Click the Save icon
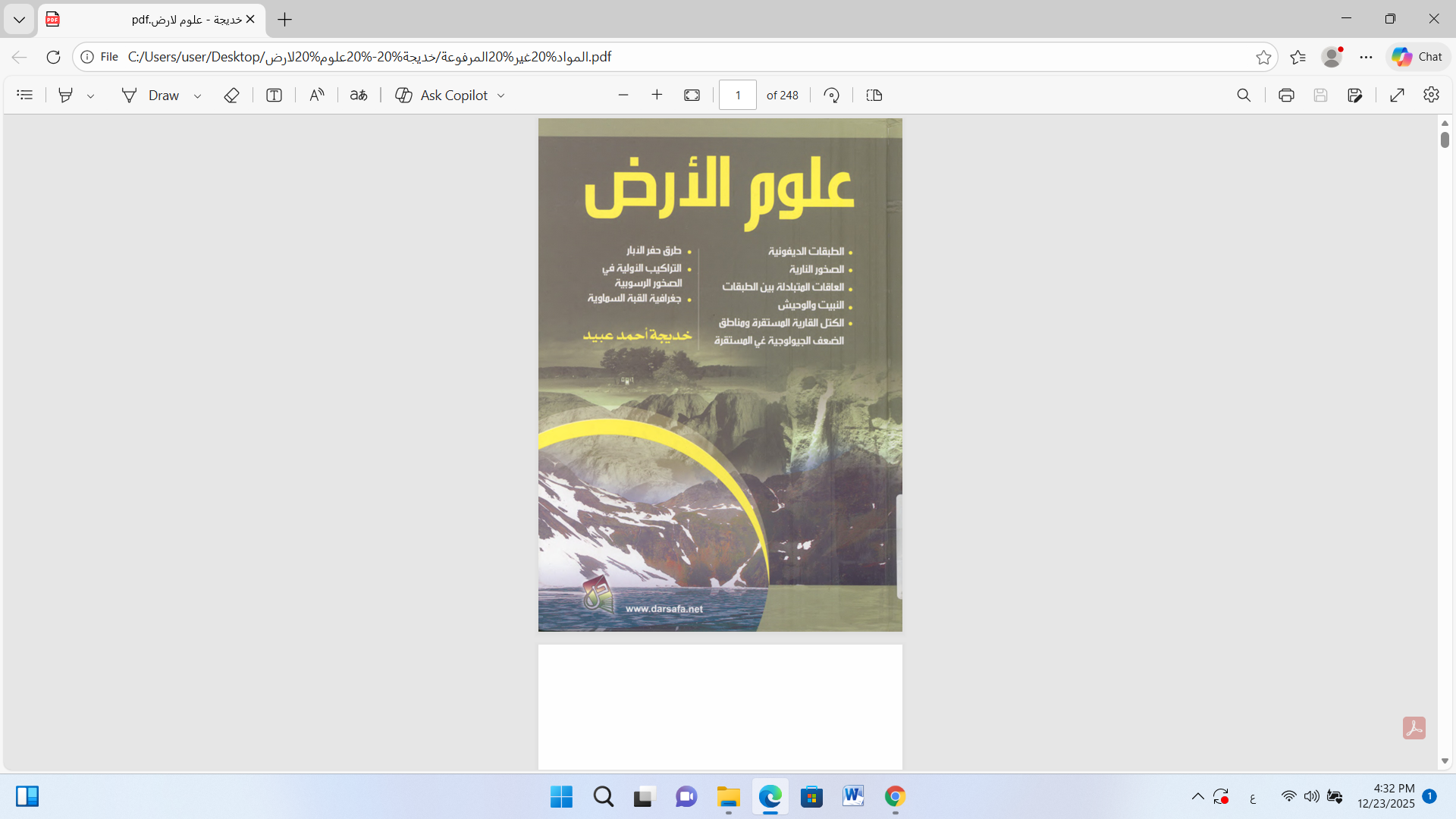 tap(1320, 95)
